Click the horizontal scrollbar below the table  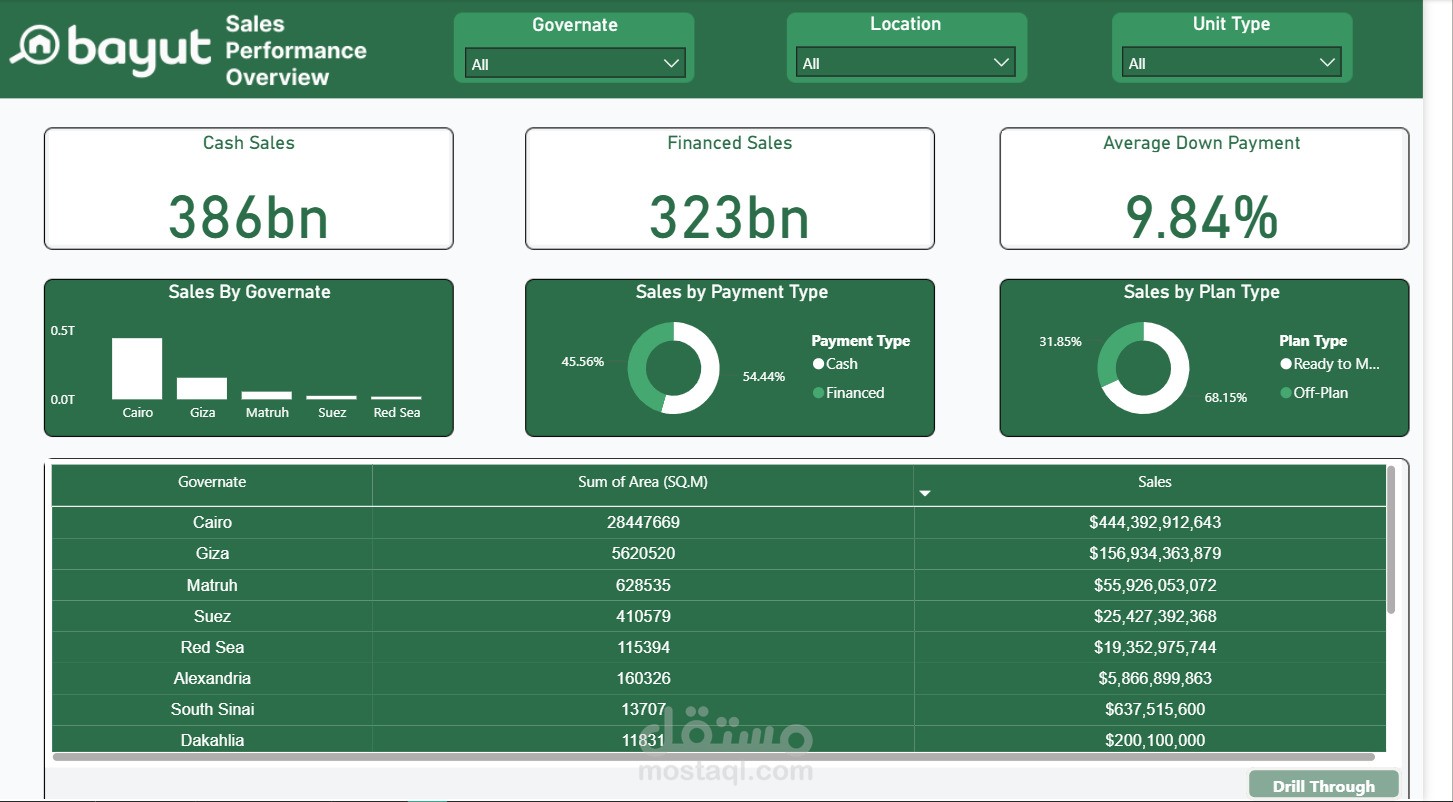(718, 757)
